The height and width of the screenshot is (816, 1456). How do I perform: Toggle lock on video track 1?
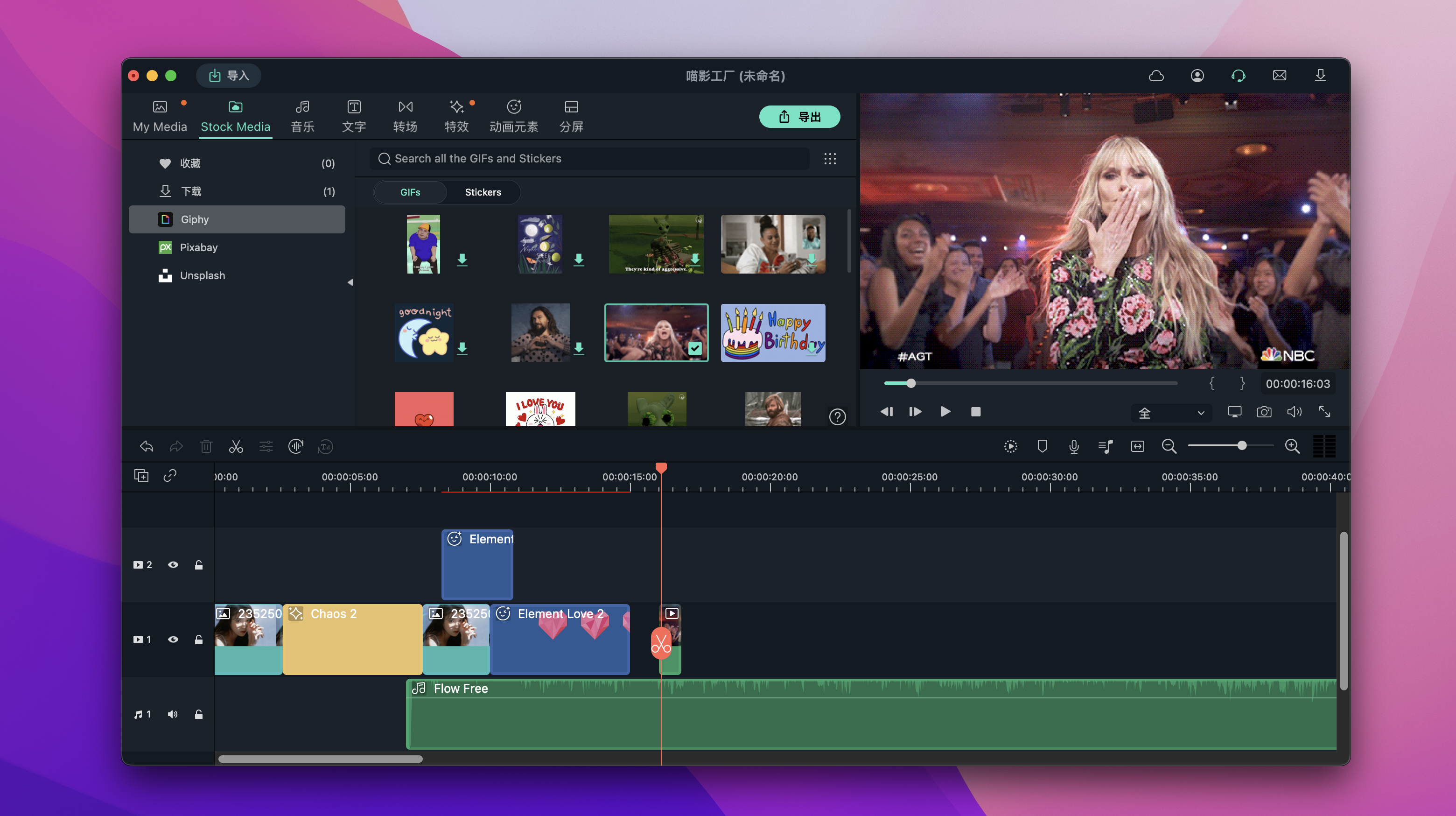pyautogui.click(x=199, y=640)
